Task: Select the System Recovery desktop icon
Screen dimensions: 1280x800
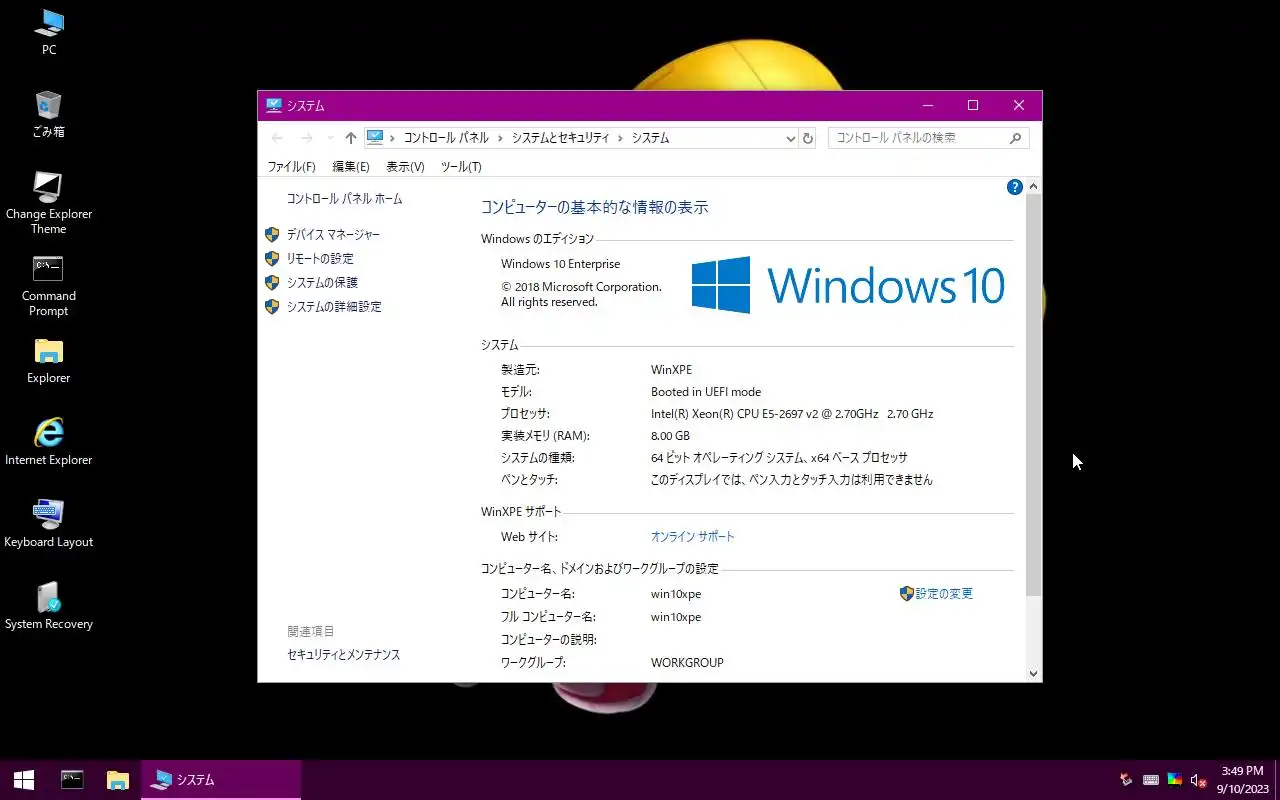Action: tap(48, 606)
